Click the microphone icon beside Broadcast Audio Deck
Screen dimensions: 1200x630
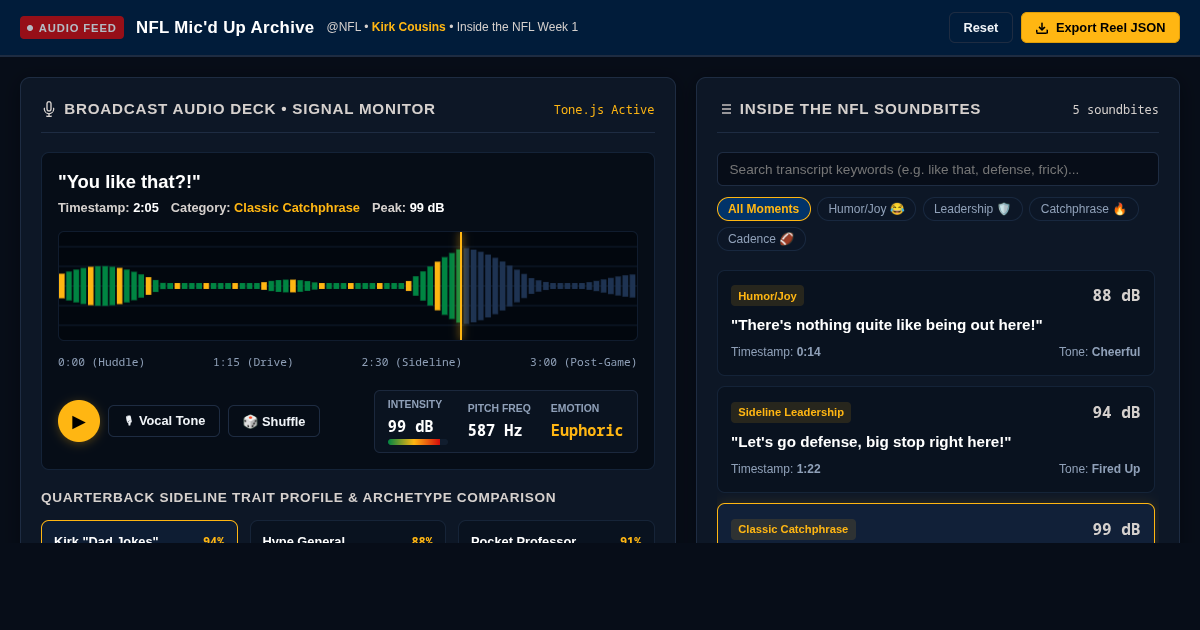coord(49,109)
